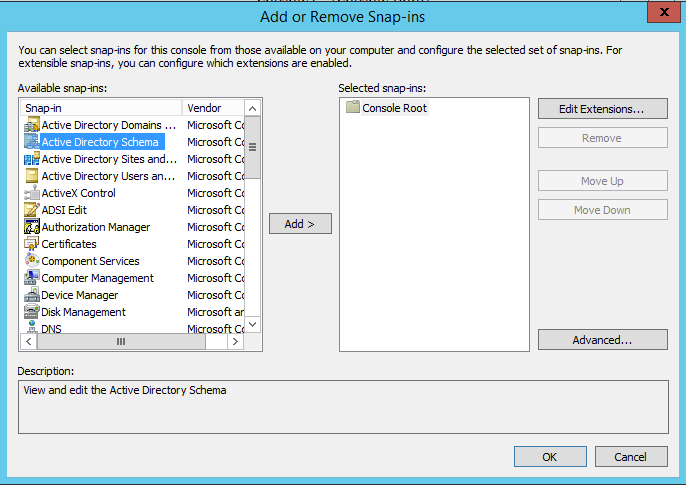Viewport: 686px width, 485px height.
Task: Select "Active Directory Schema" row text
Action: (100, 142)
